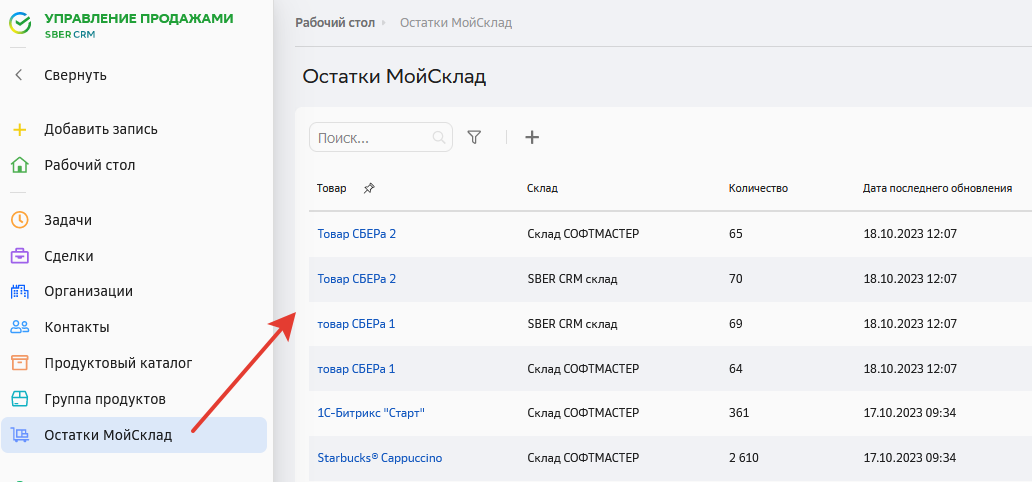1032x482 pixels.
Task: Click the pin icon next to Товар
Action: (369, 188)
